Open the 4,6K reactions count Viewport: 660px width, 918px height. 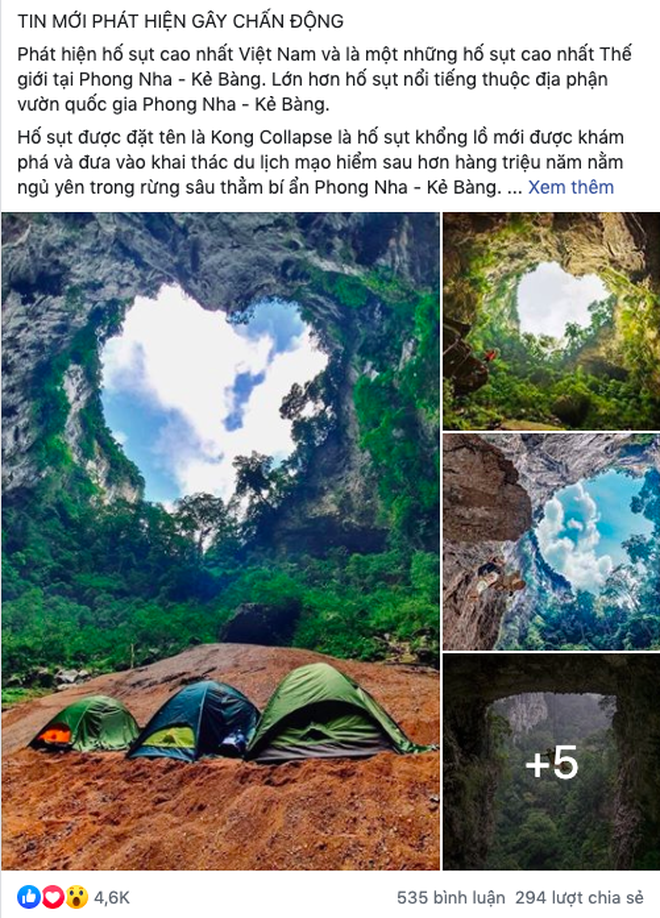tap(111, 898)
